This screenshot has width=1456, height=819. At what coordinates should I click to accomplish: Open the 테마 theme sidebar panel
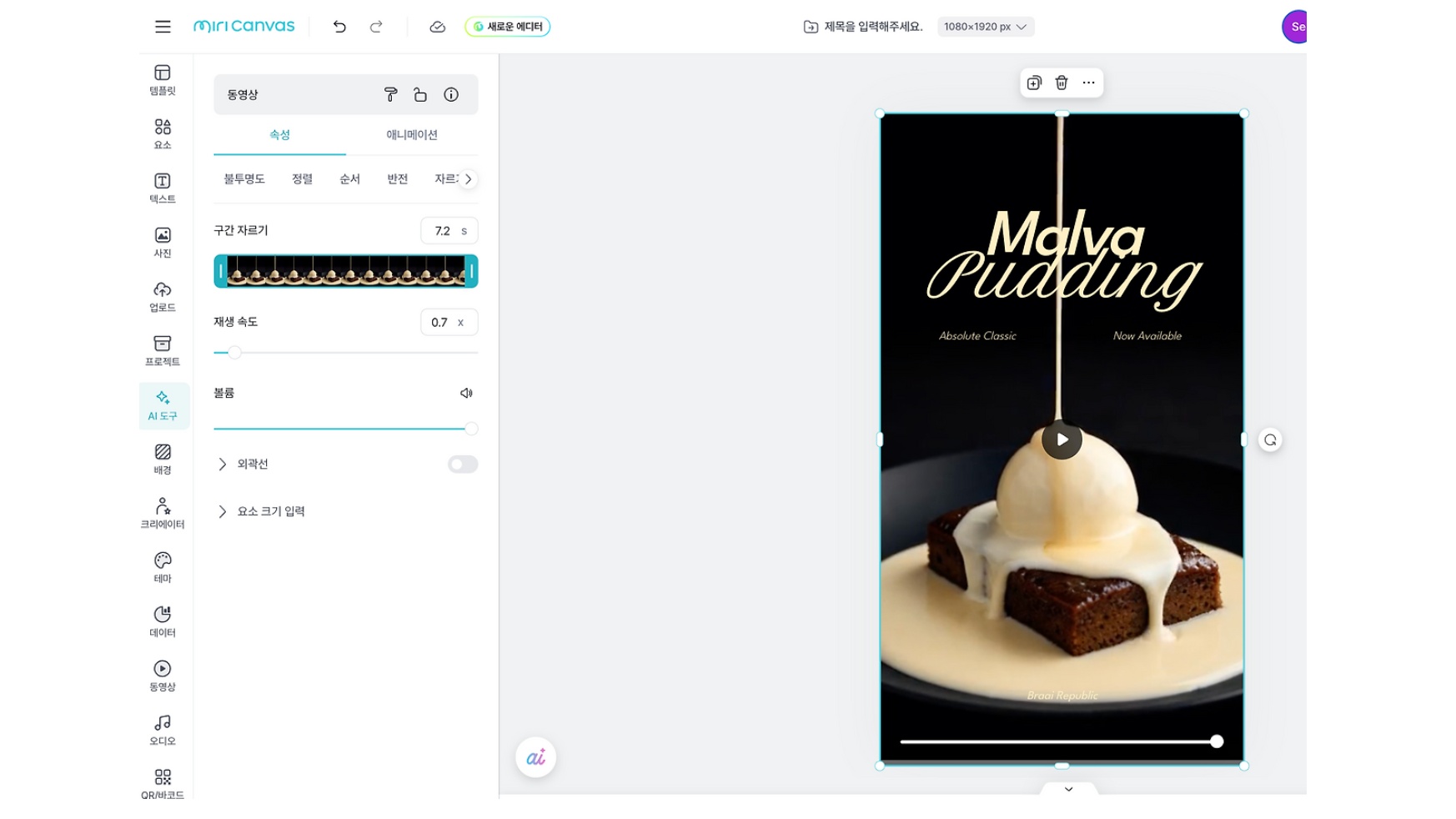pos(163,568)
